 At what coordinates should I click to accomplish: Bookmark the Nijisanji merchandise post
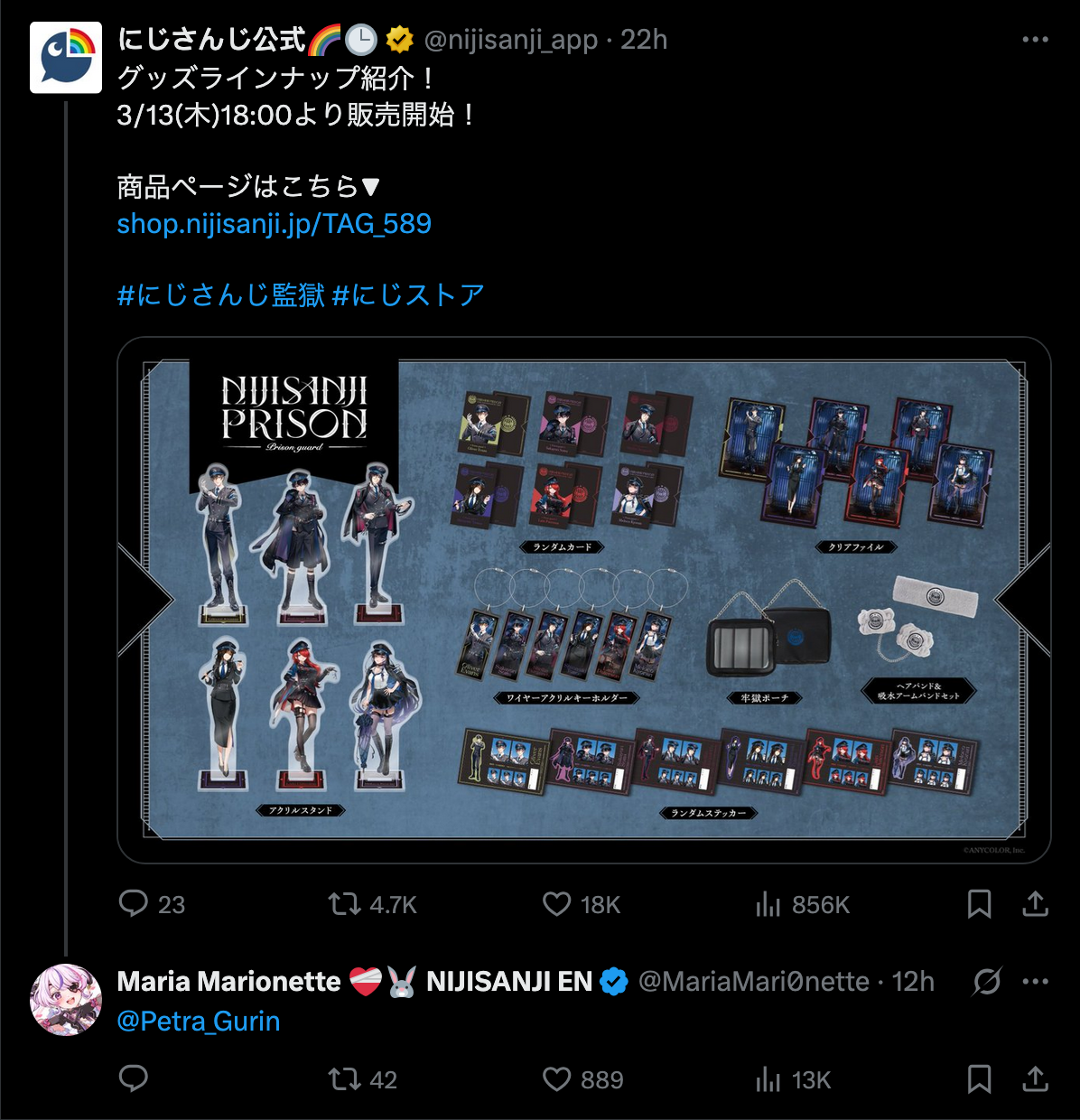(980, 904)
